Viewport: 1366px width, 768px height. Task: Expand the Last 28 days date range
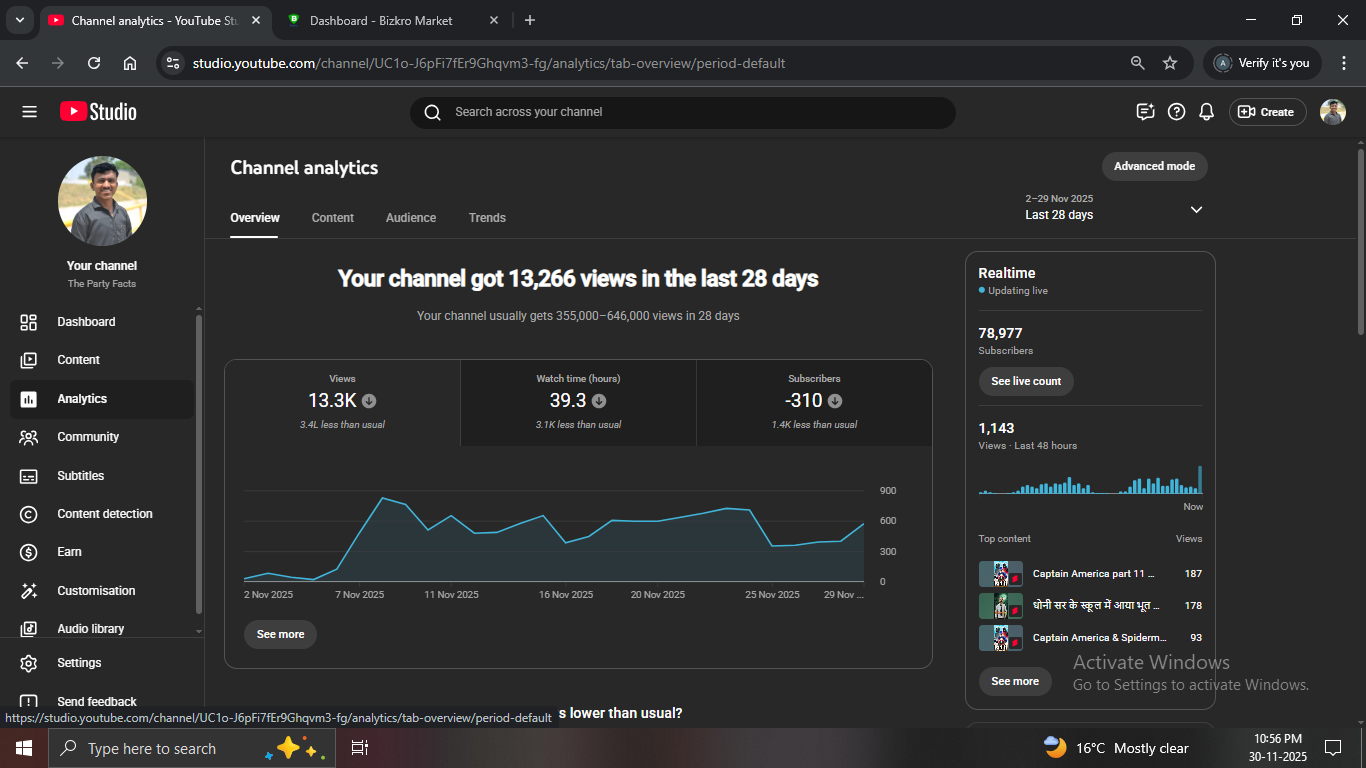point(1196,209)
